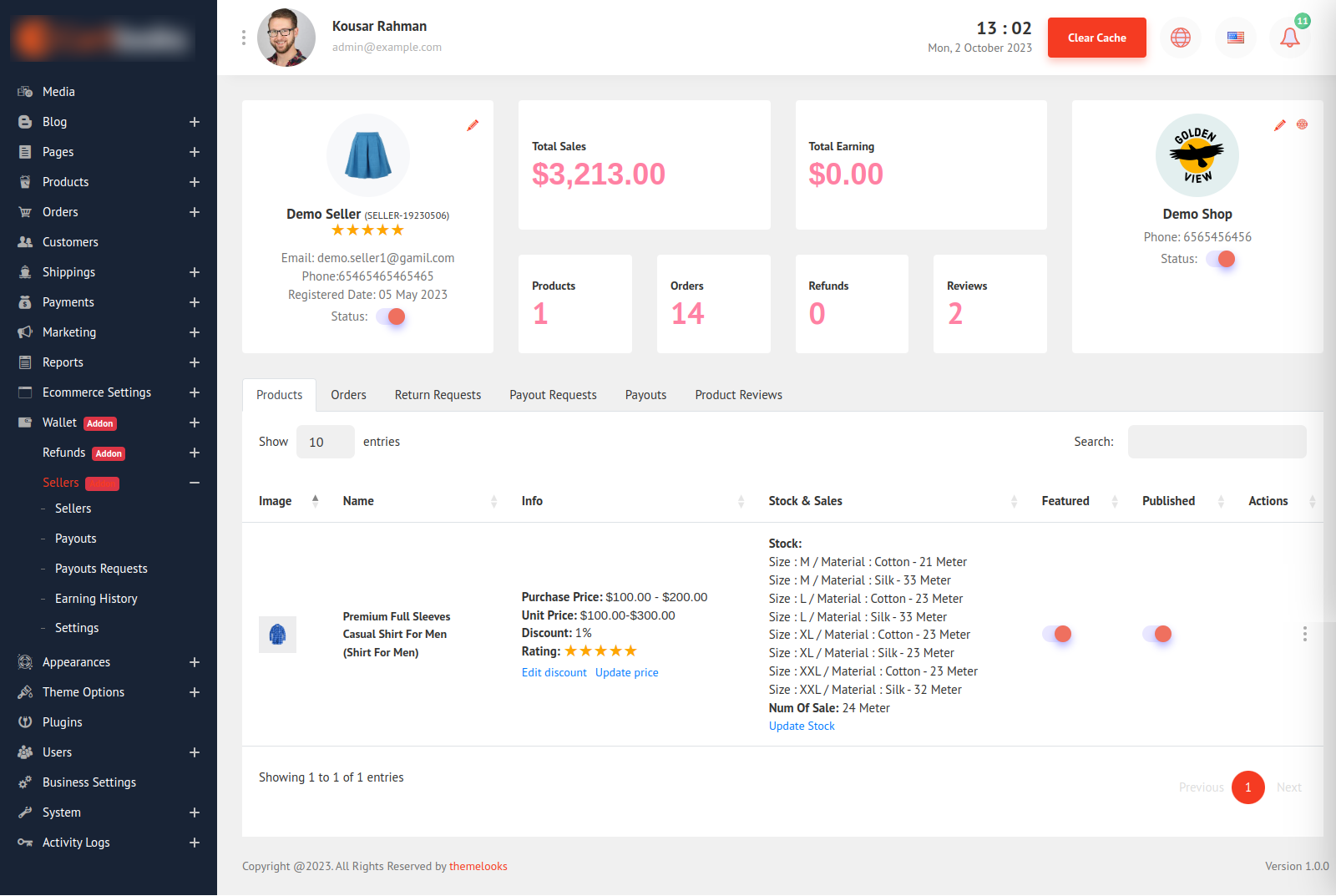The height and width of the screenshot is (896, 1336).
Task: Click the three-dot menu beside profile avatar
Action: pos(243,38)
